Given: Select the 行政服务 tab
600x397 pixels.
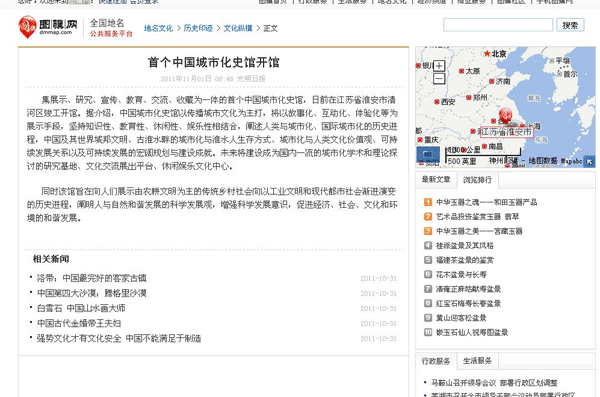Looking at the screenshot, I should coord(436,361).
